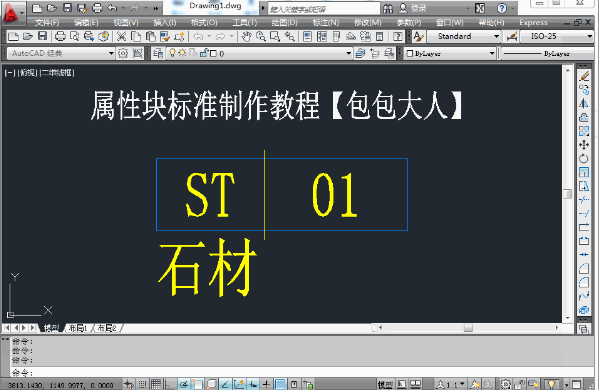Toggle layer 0 on/off light bulb
The width and height of the screenshot is (600, 390).
pos(172,53)
